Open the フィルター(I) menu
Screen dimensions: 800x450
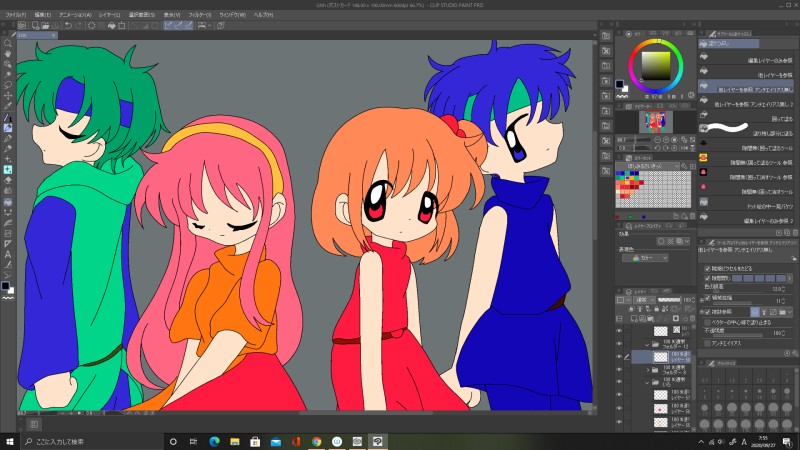click(x=200, y=15)
